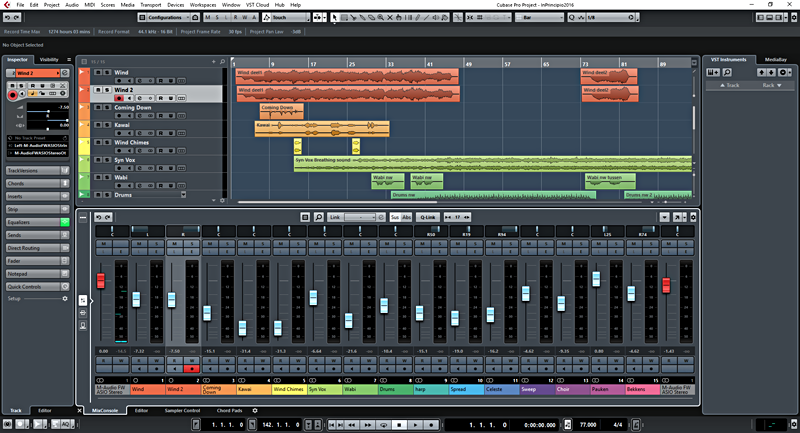Select the Object Selection arrow tool
This screenshot has width=800, height=433.
pos(335,17)
